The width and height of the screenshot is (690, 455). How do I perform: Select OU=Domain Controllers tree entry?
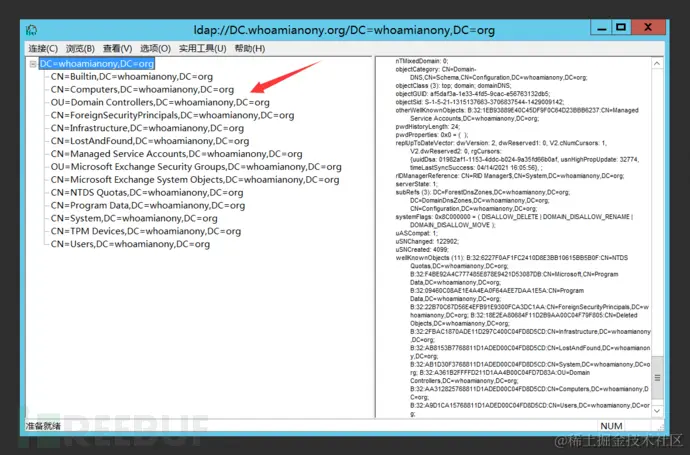point(160,102)
